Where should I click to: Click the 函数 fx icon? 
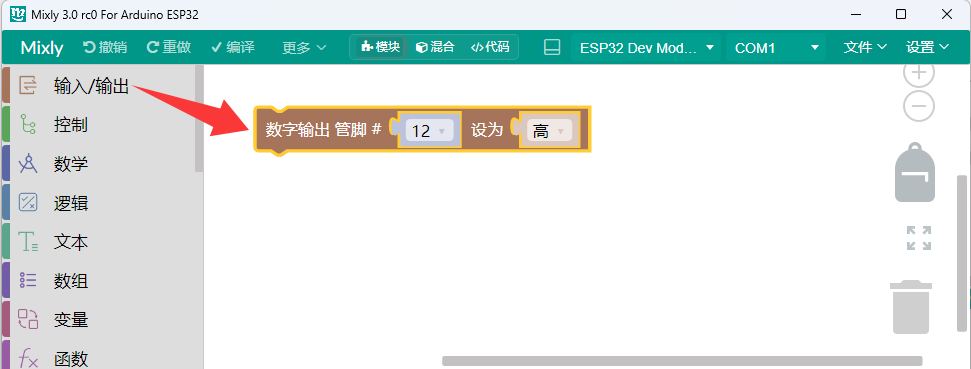[x=28, y=358]
